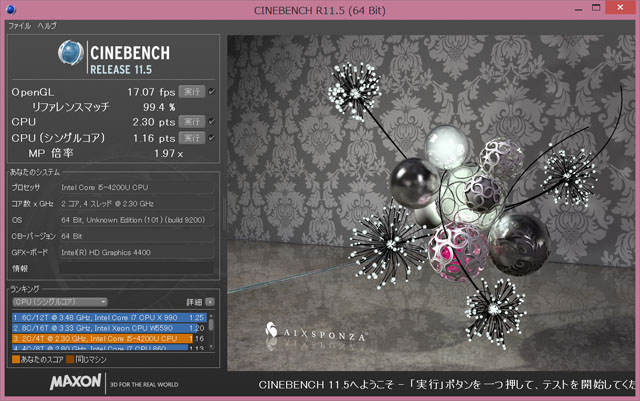Toggle the OpenGL test checkbox

pos(211,91)
